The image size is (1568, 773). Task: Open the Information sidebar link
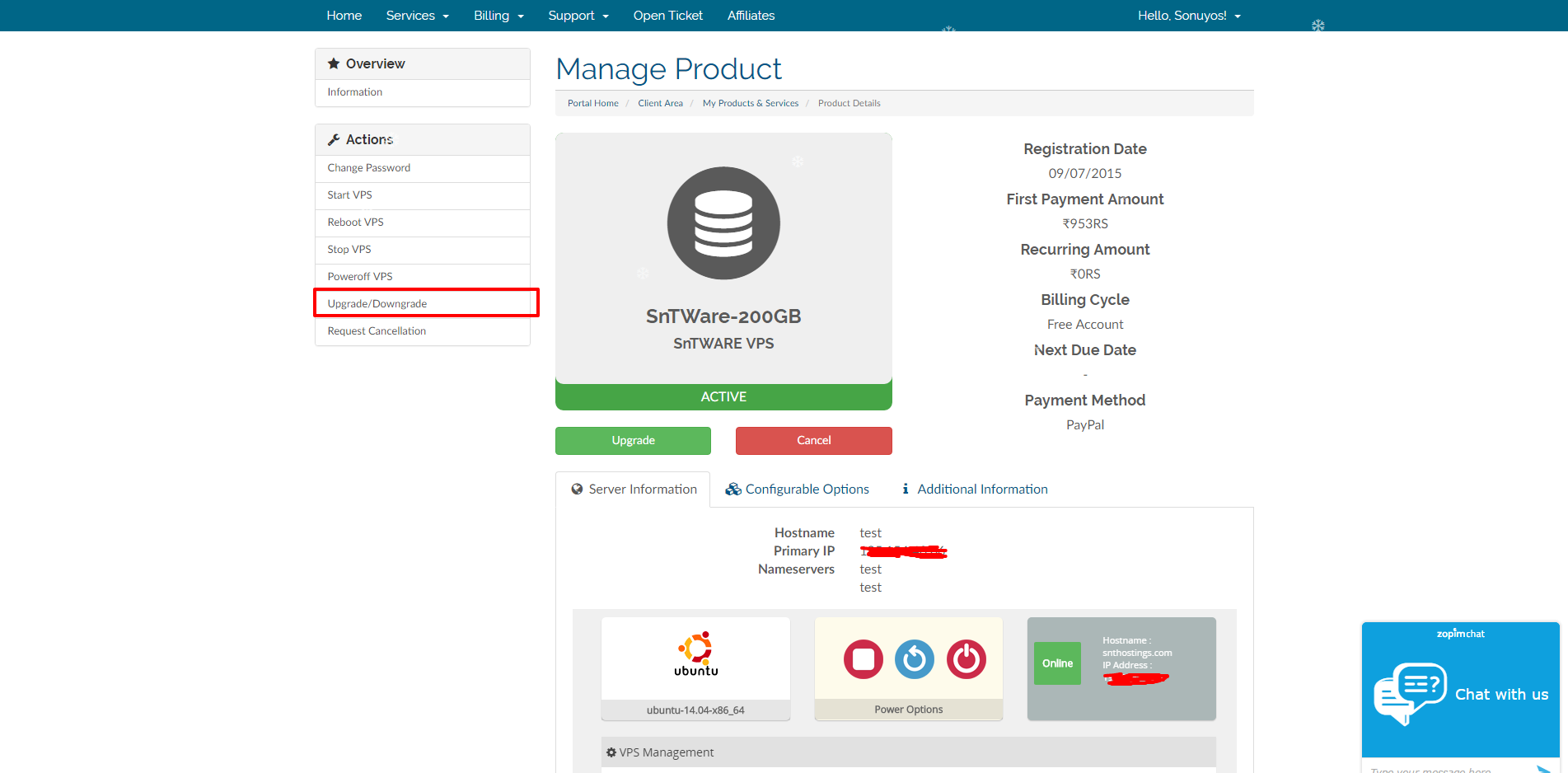click(x=423, y=92)
